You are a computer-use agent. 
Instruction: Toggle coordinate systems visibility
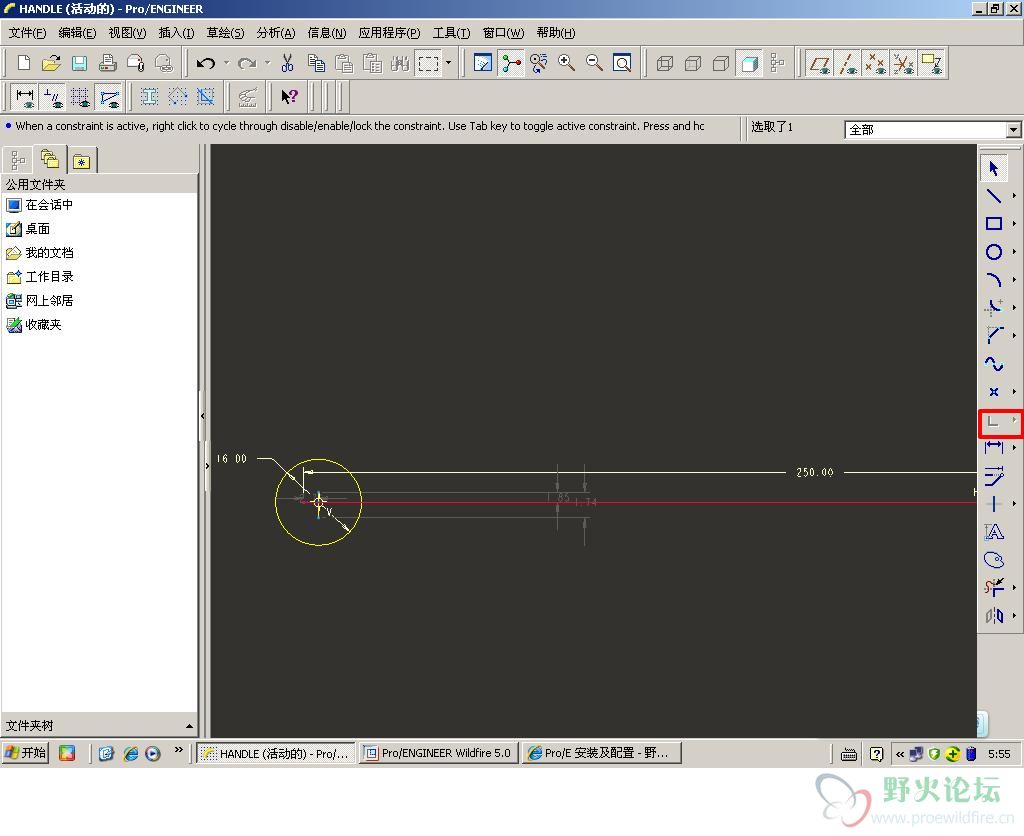(x=903, y=64)
